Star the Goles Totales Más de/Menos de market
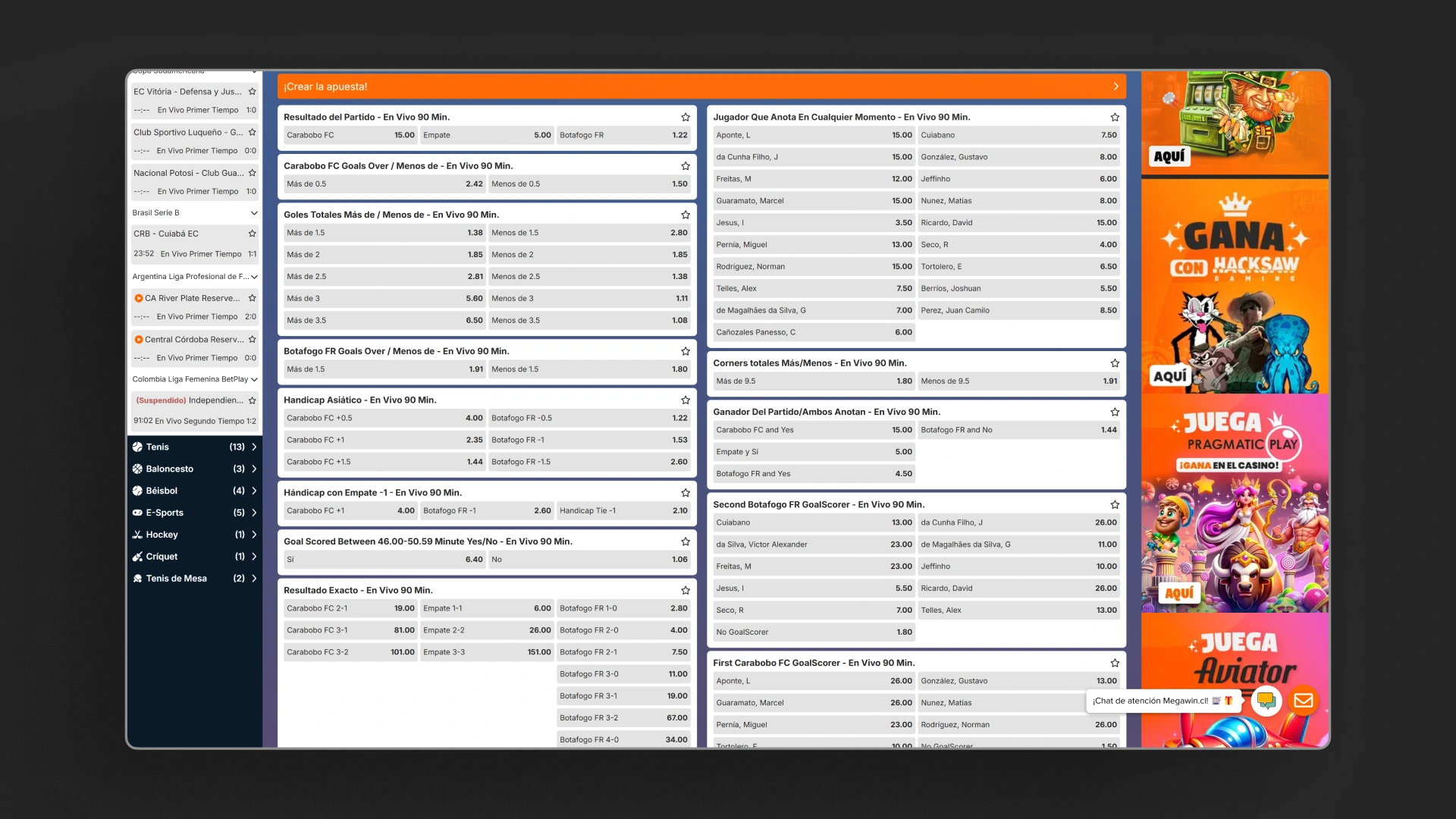Image resolution: width=1456 pixels, height=819 pixels. 686,215
